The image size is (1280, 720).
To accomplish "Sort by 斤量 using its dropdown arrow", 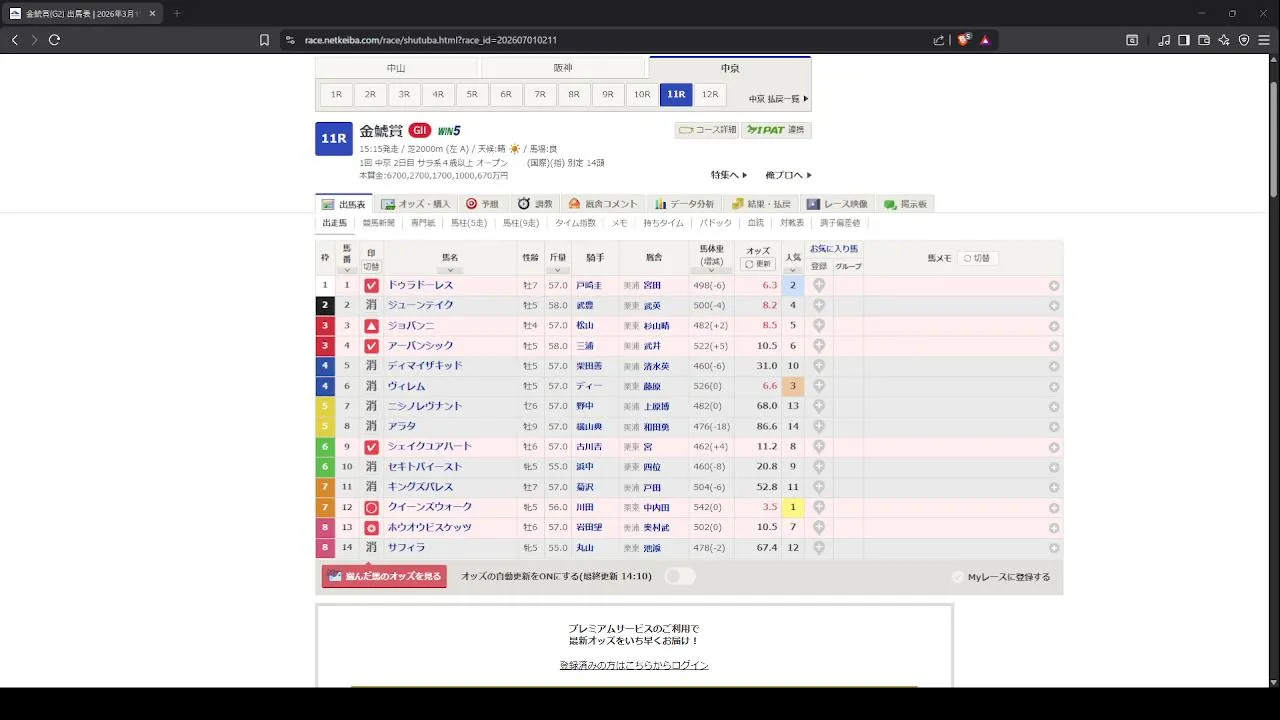I will (x=558, y=269).
